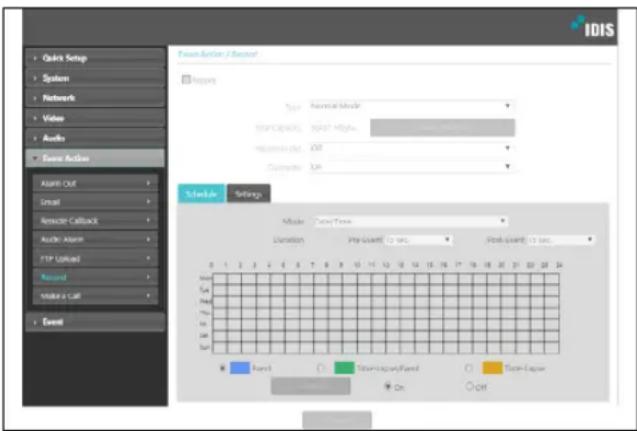Click the last schedule cell in the Sun row
Viewport: 637px width, 431px height.
click(x=552, y=348)
